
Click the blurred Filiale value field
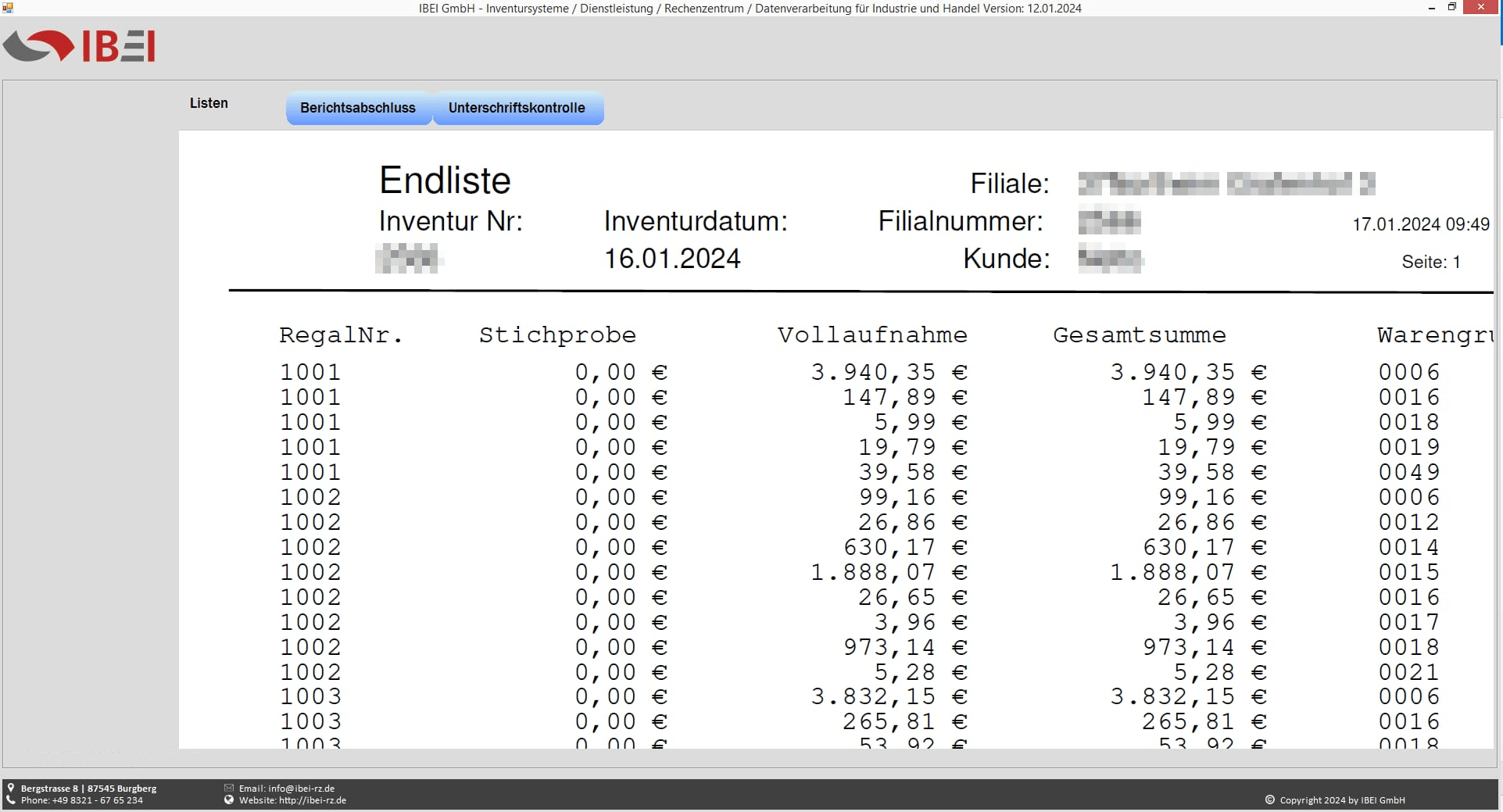click(x=1227, y=183)
